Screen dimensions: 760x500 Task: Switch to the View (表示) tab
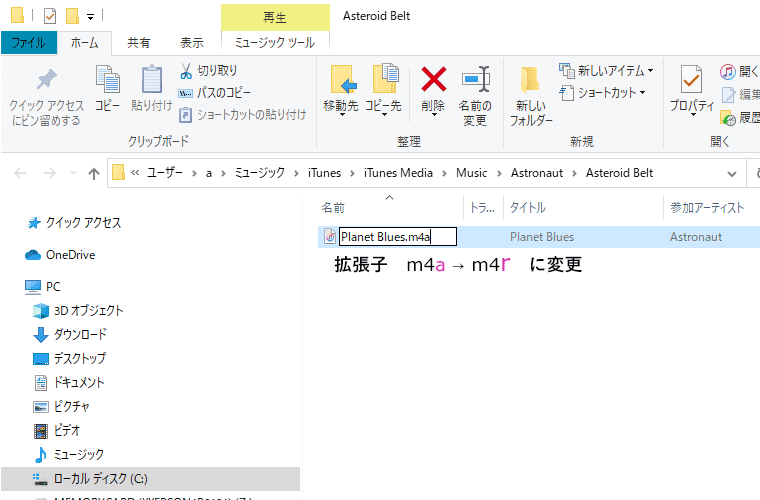(192, 43)
